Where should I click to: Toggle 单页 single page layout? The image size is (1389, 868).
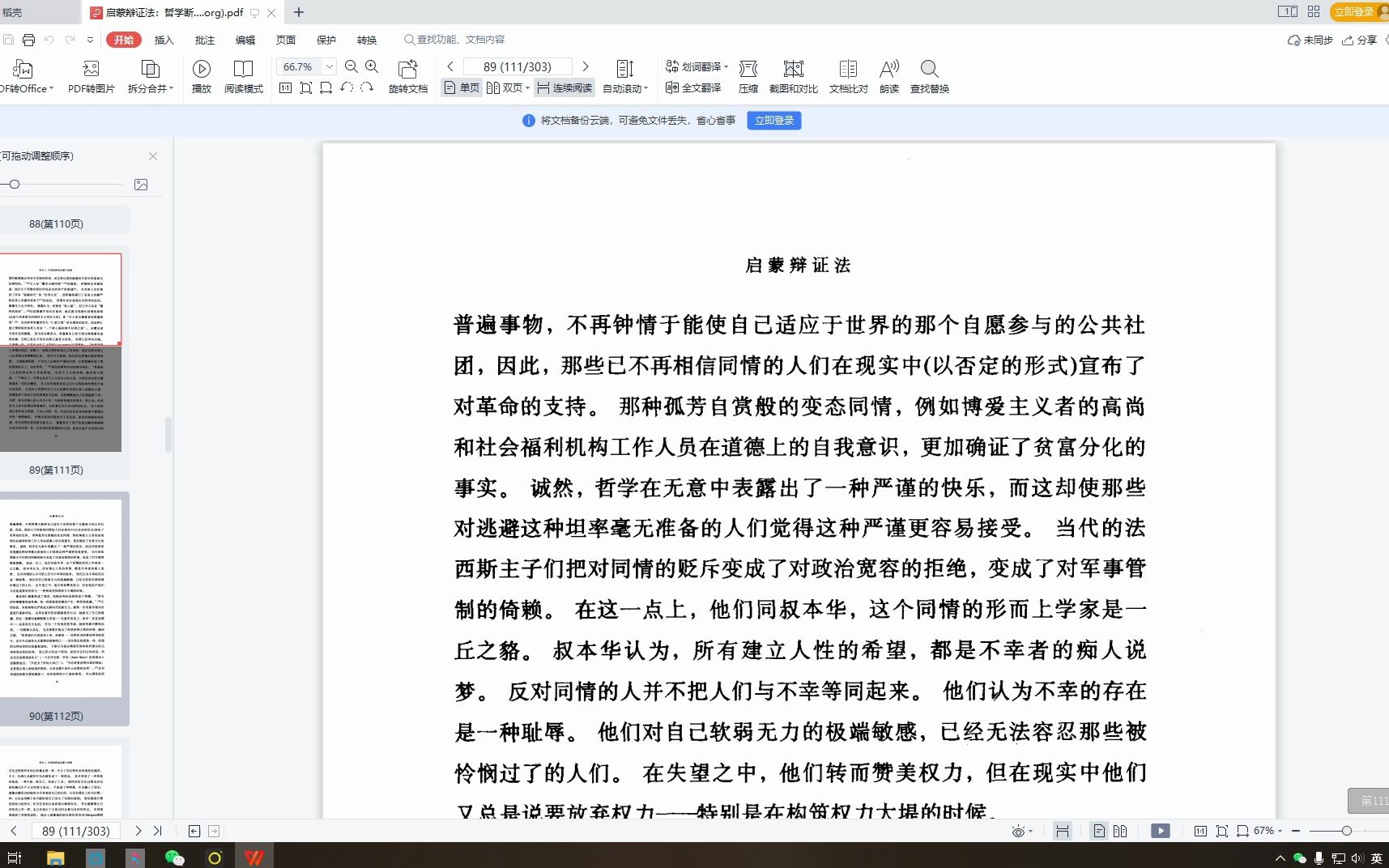tap(462, 87)
